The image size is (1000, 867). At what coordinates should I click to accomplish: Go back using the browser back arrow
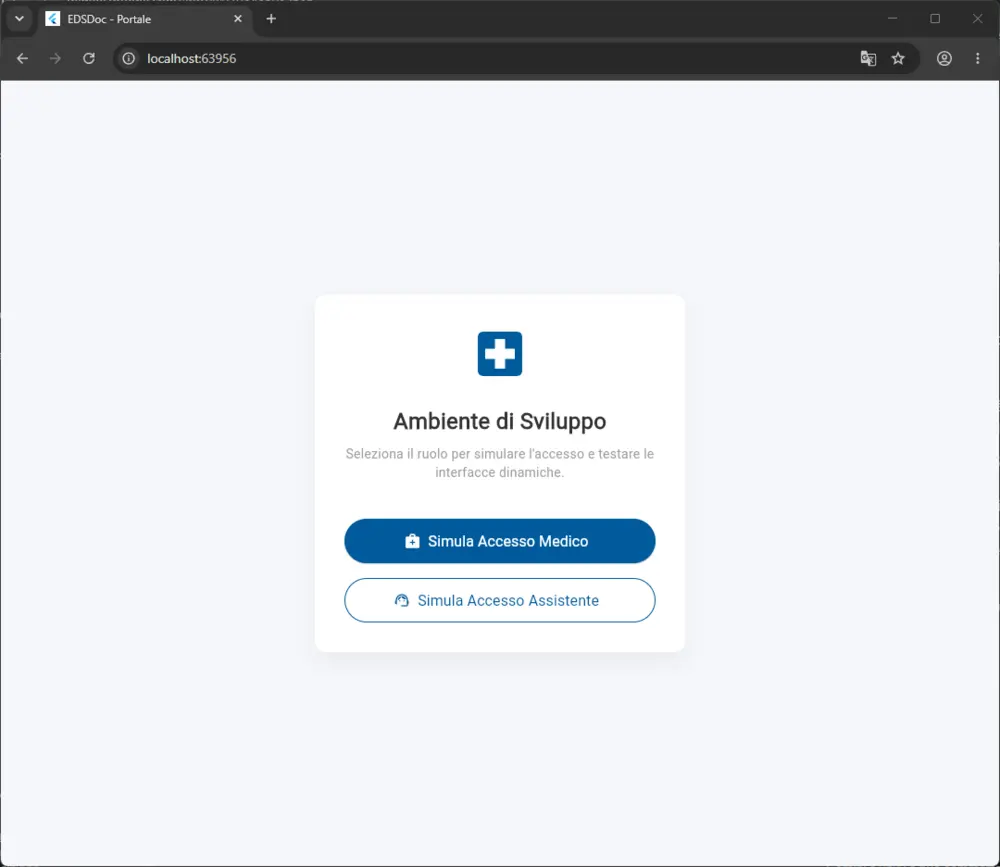[x=22, y=59]
